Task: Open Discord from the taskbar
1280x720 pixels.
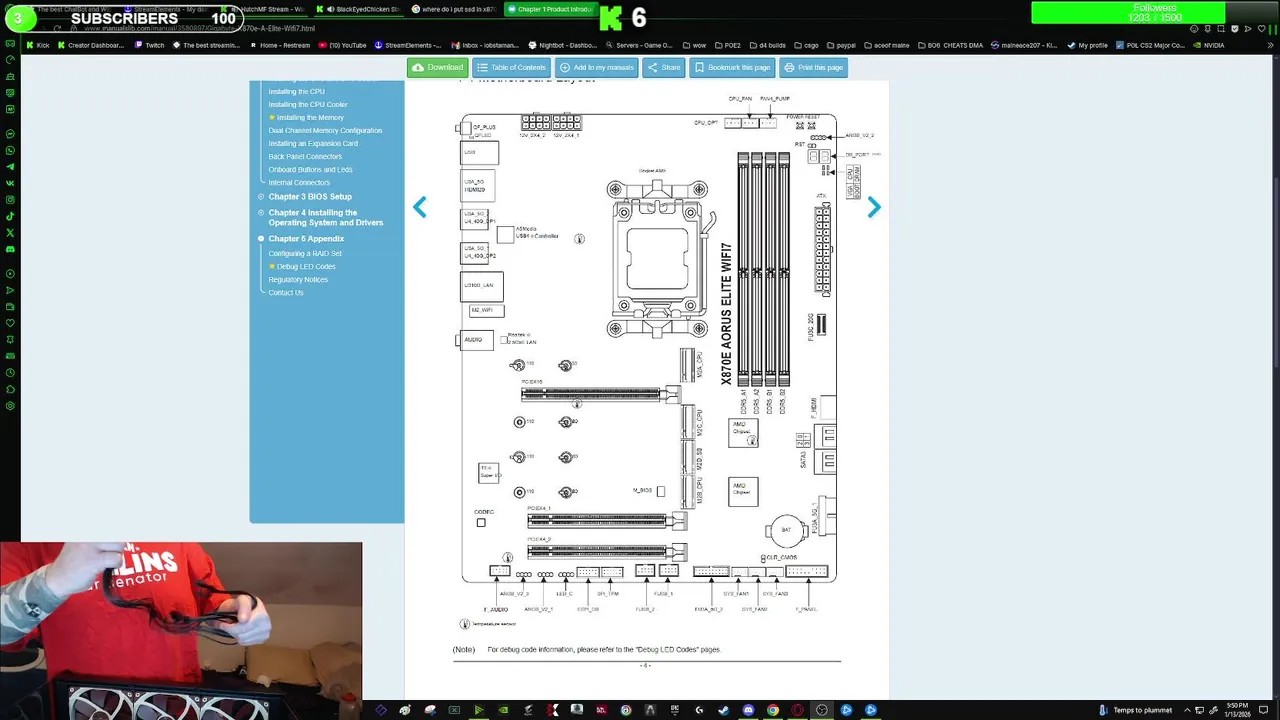Action: 748,710
